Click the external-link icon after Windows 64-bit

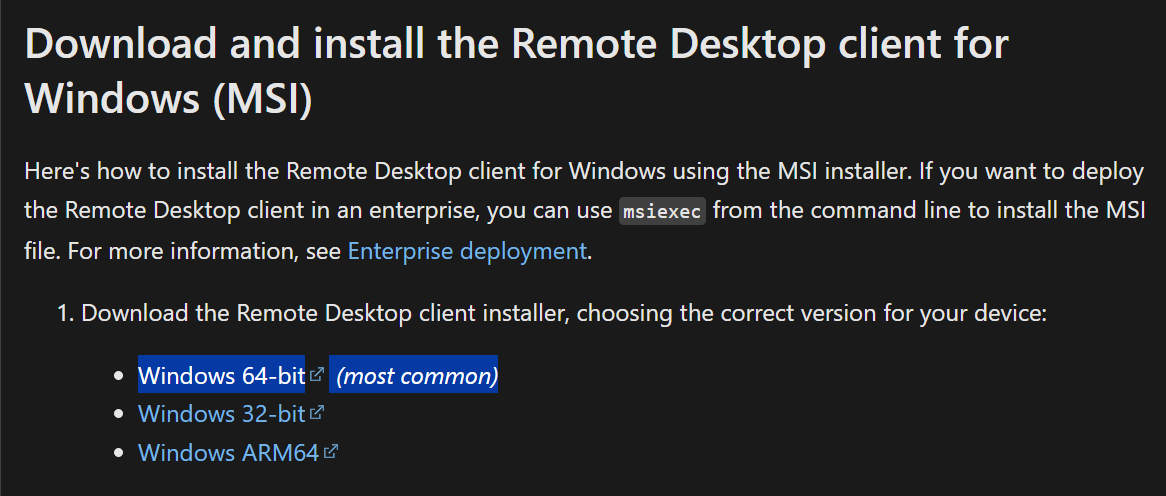click(317, 375)
